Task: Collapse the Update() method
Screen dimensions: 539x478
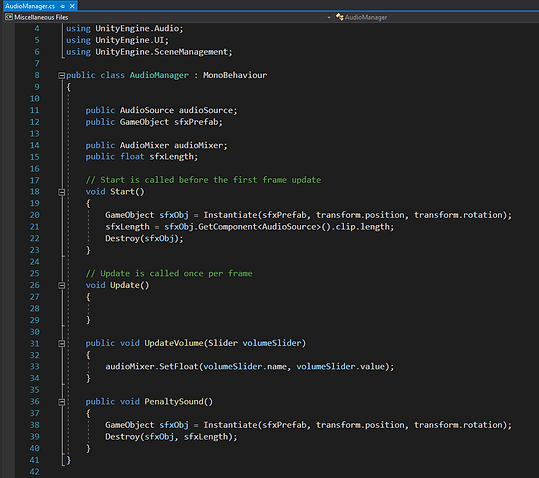Action: click(62, 285)
